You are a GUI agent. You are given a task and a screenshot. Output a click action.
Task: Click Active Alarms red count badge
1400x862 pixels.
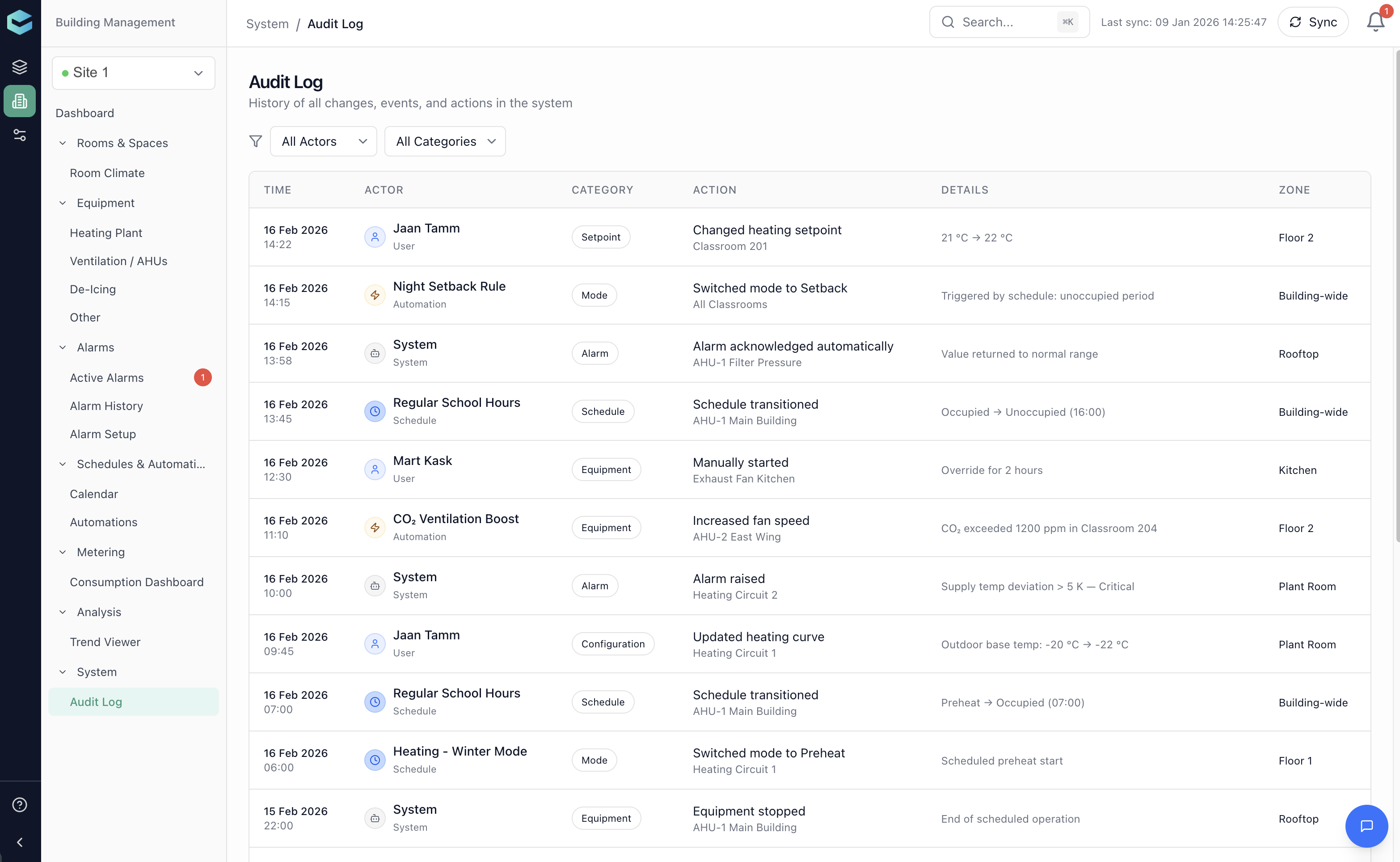(x=202, y=377)
